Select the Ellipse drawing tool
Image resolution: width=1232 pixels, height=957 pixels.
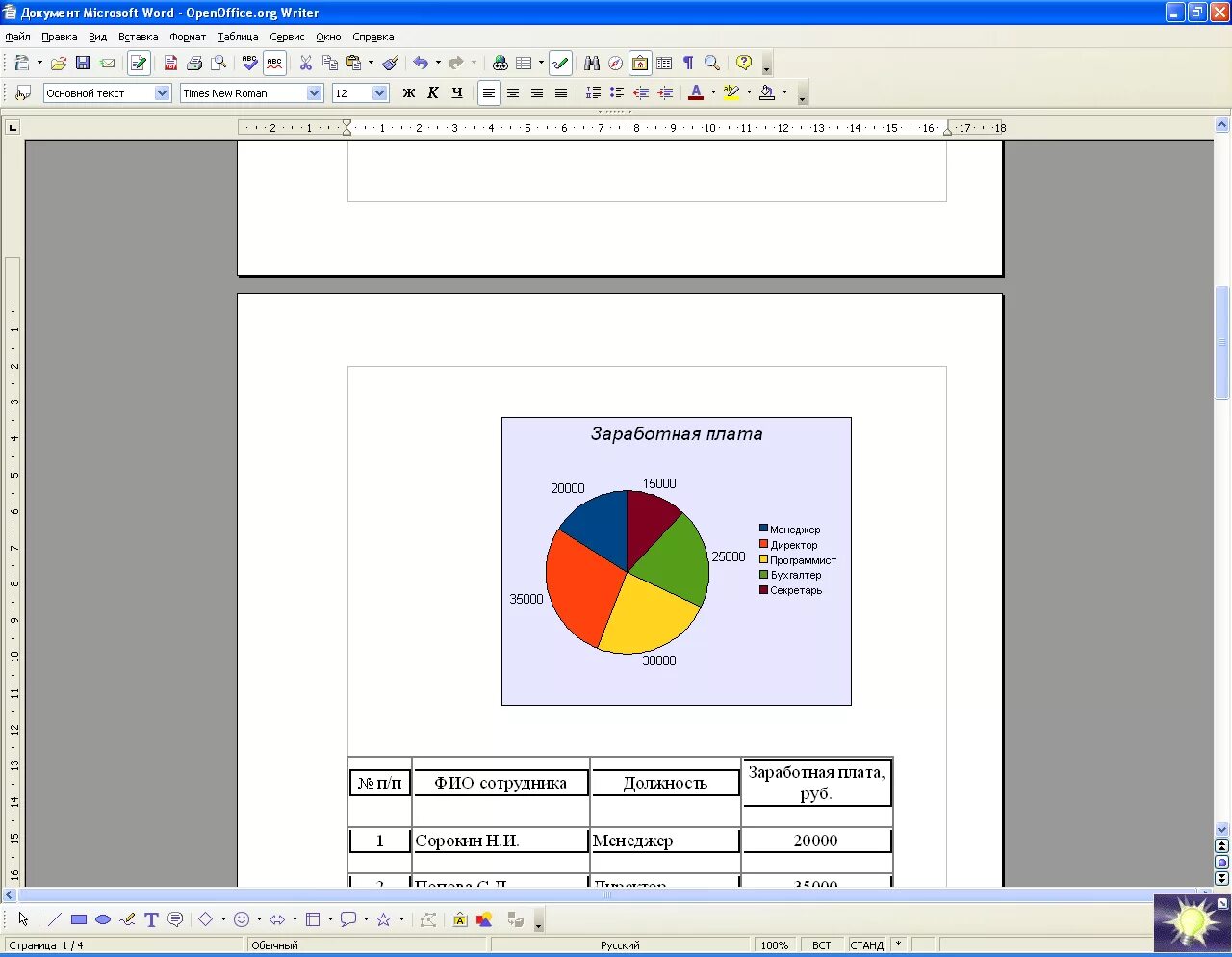coord(103,919)
